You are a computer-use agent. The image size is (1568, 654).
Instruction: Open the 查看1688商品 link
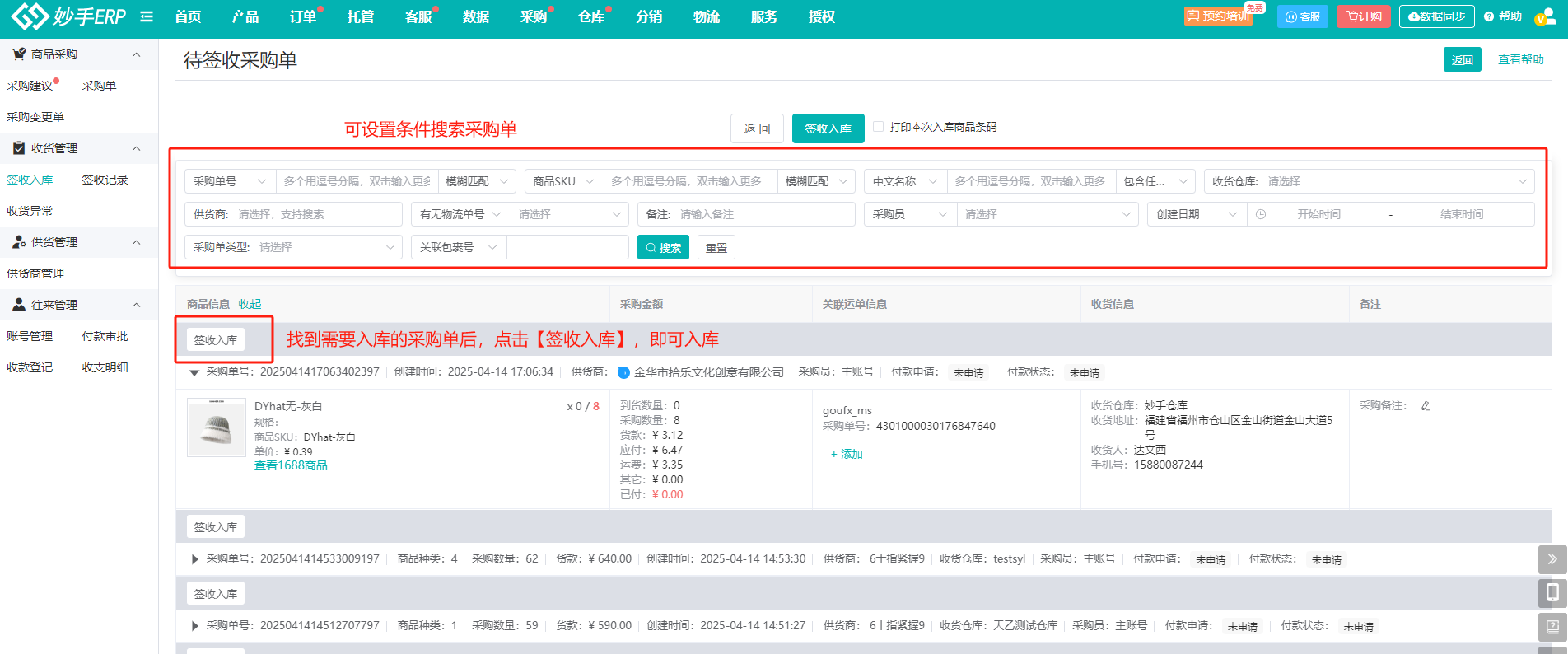point(291,465)
